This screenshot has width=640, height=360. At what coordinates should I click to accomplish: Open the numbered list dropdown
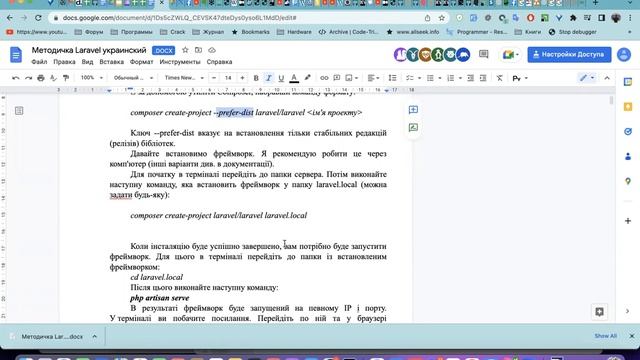pos(454,78)
